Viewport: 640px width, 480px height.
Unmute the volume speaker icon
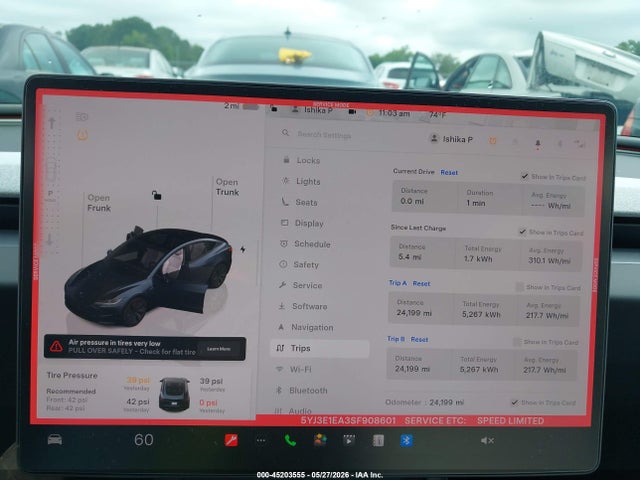(487, 440)
